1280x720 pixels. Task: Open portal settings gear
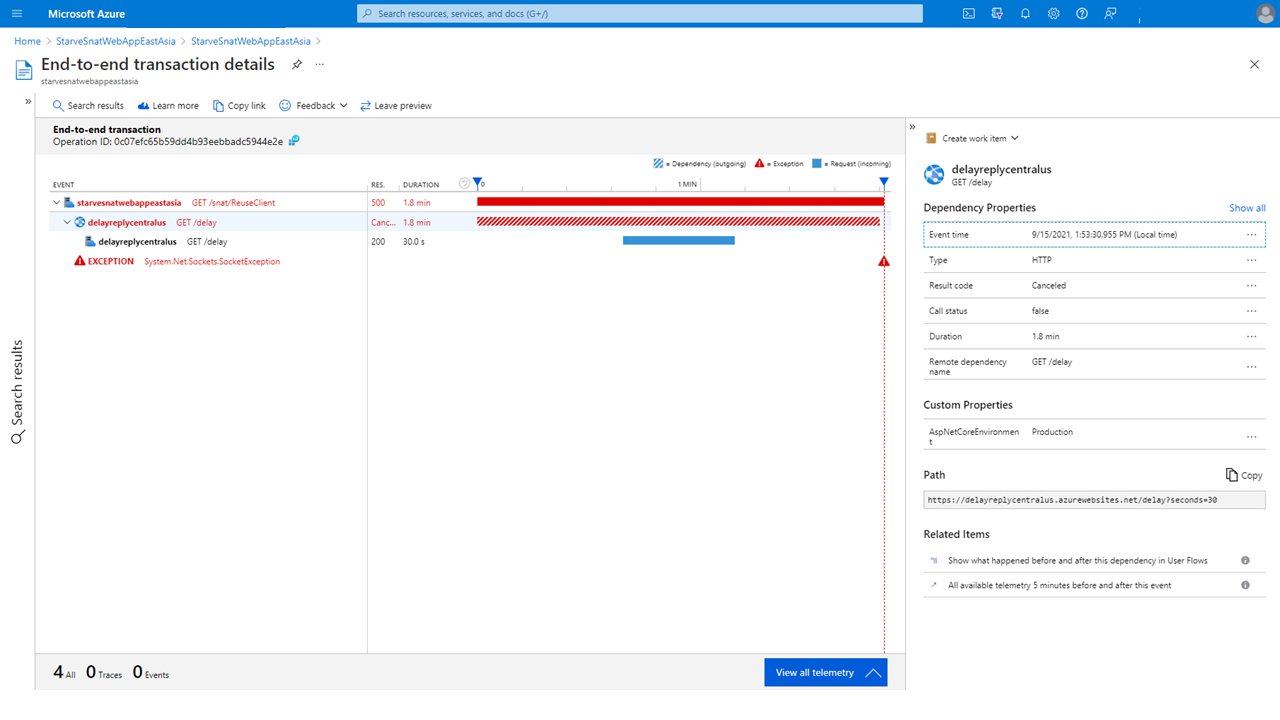click(x=1053, y=14)
